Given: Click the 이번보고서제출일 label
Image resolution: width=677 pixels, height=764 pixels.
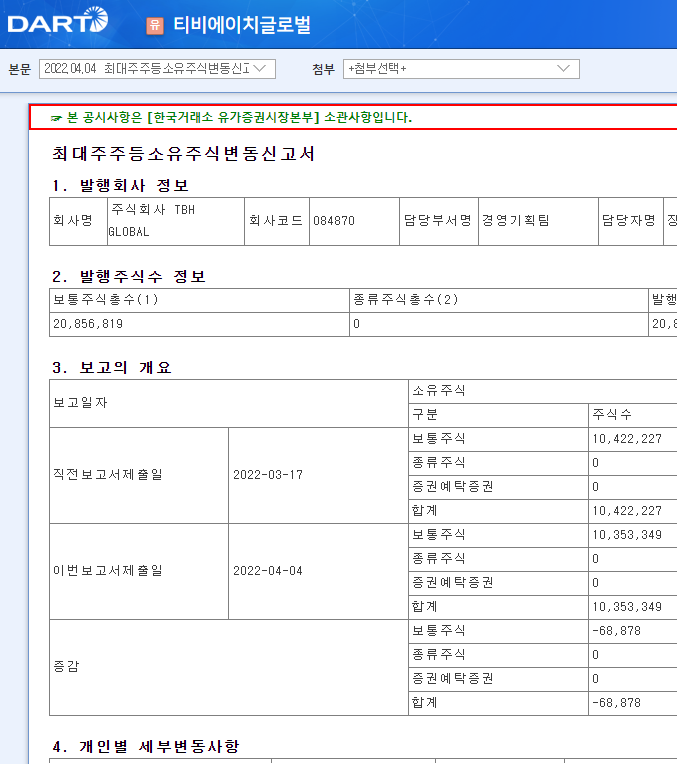Looking at the screenshot, I should point(108,571).
